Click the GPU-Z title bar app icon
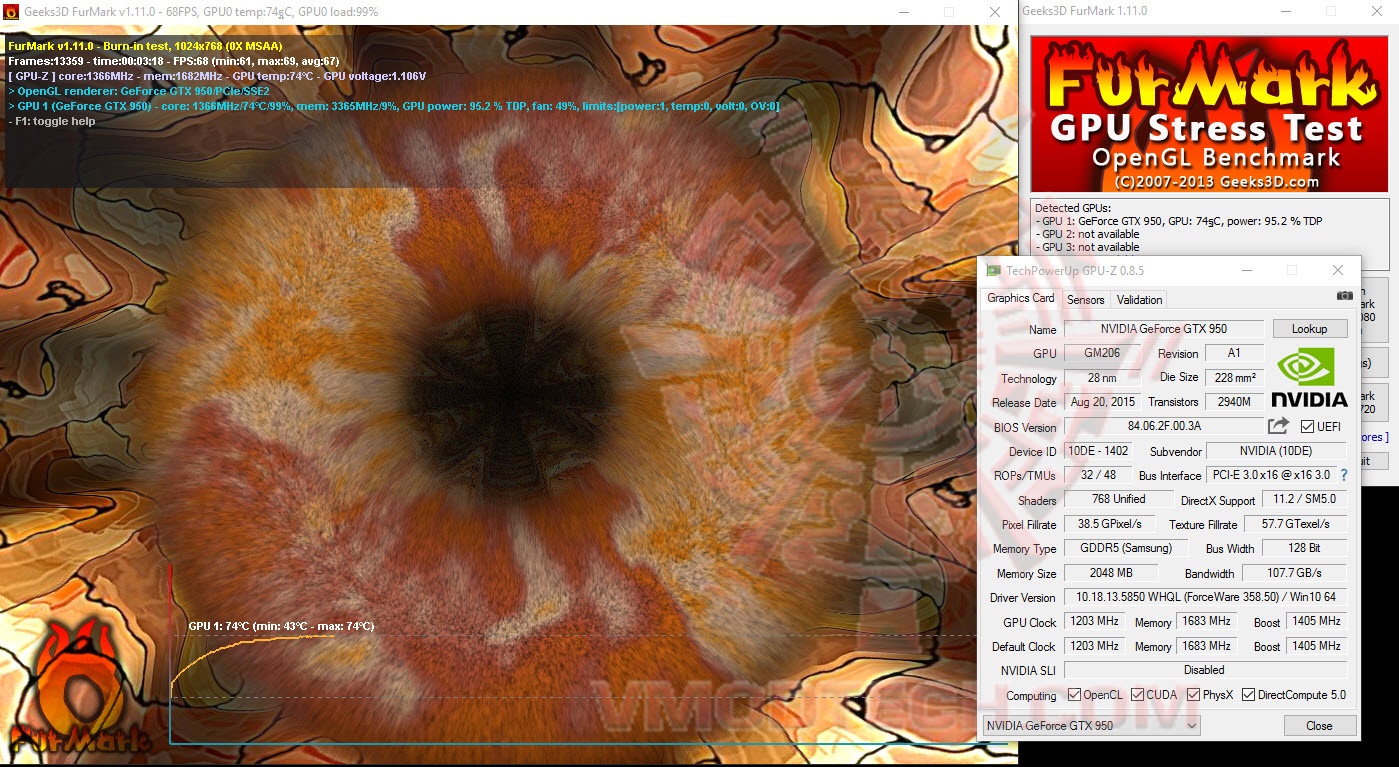The width and height of the screenshot is (1399, 767). point(993,271)
